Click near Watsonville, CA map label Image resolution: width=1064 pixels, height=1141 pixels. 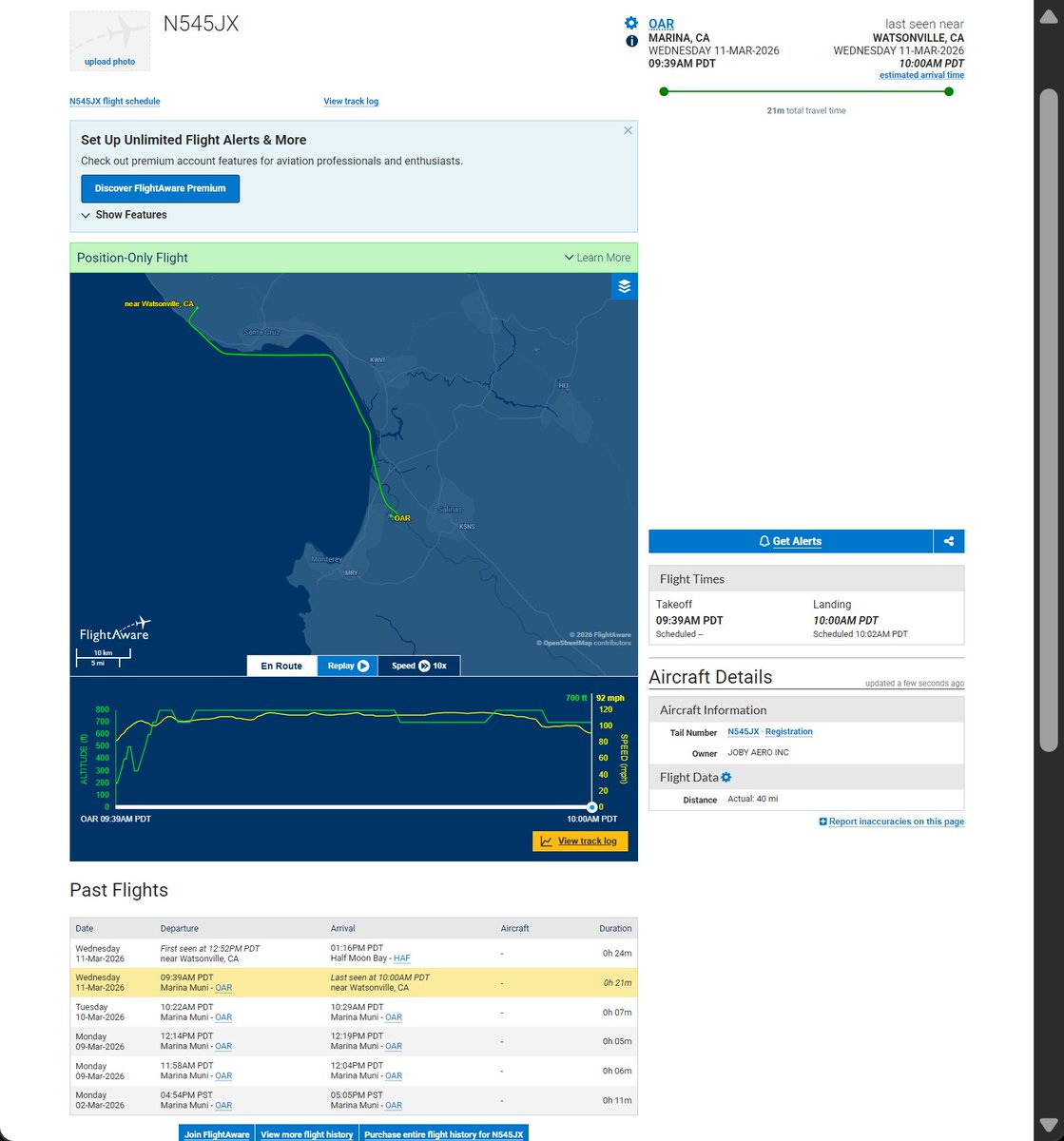point(160,304)
